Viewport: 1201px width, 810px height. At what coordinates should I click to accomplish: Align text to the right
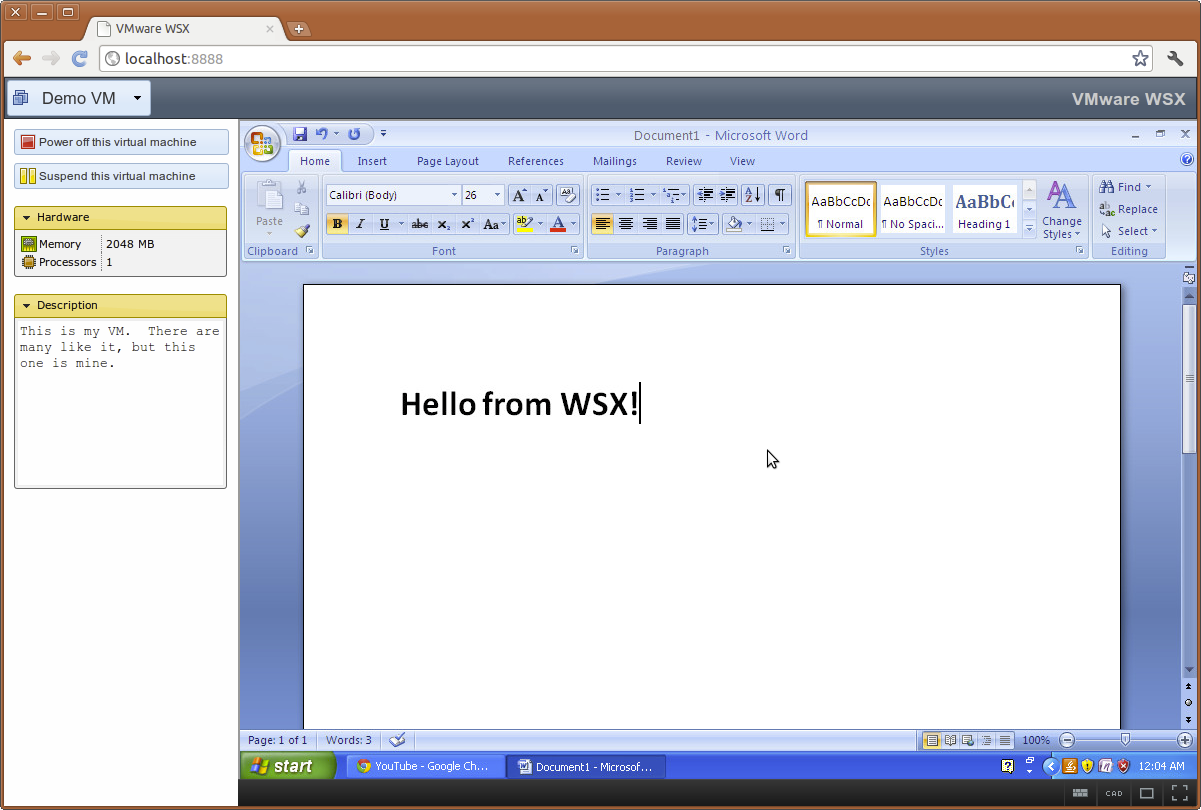click(x=649, y=224)
